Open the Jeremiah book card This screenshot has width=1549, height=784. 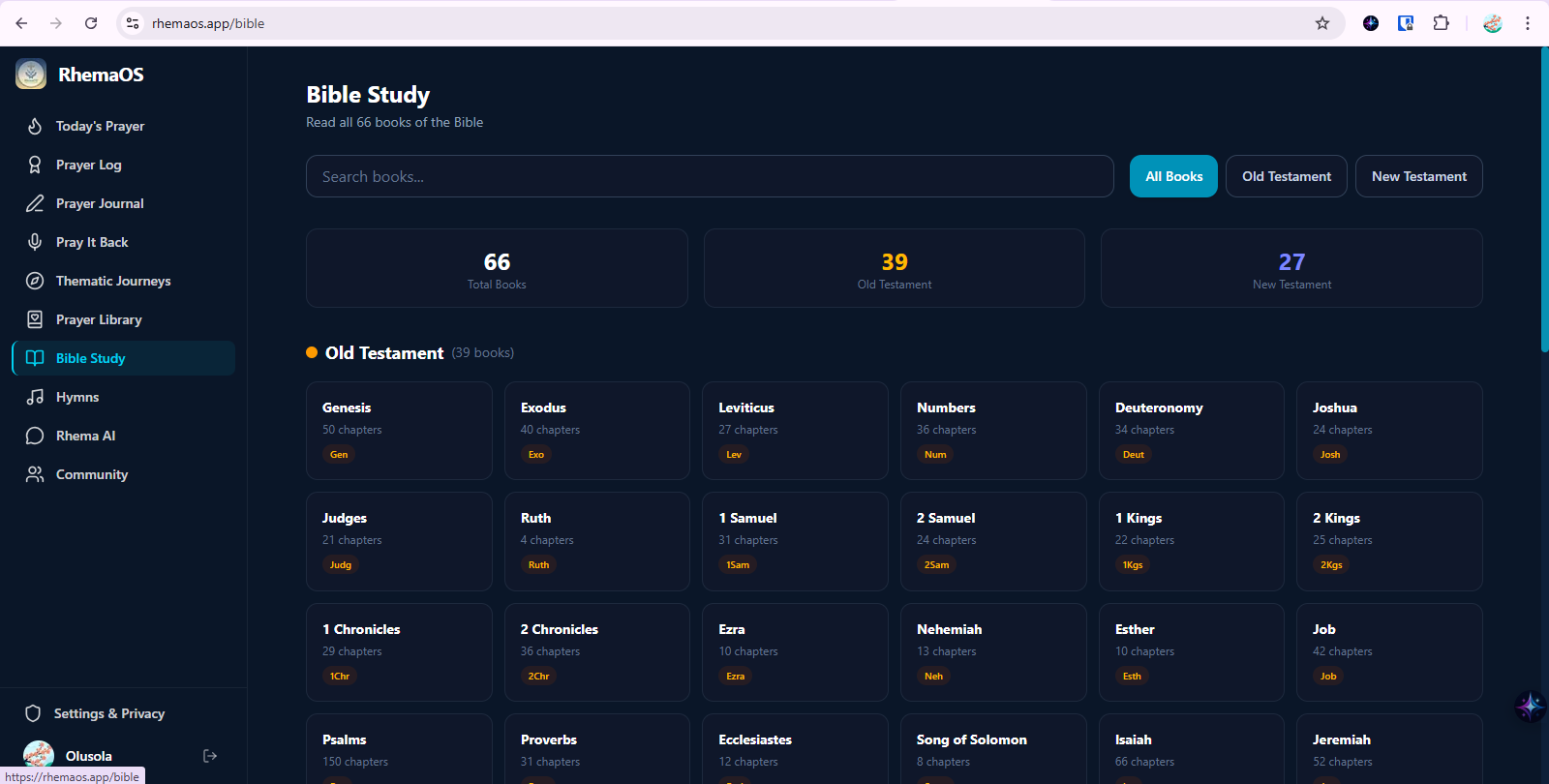(x=1389, y=749)
